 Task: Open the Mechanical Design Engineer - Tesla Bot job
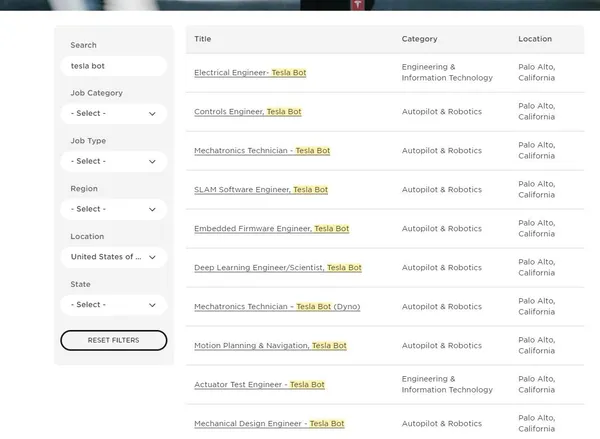tap(269, 424)
